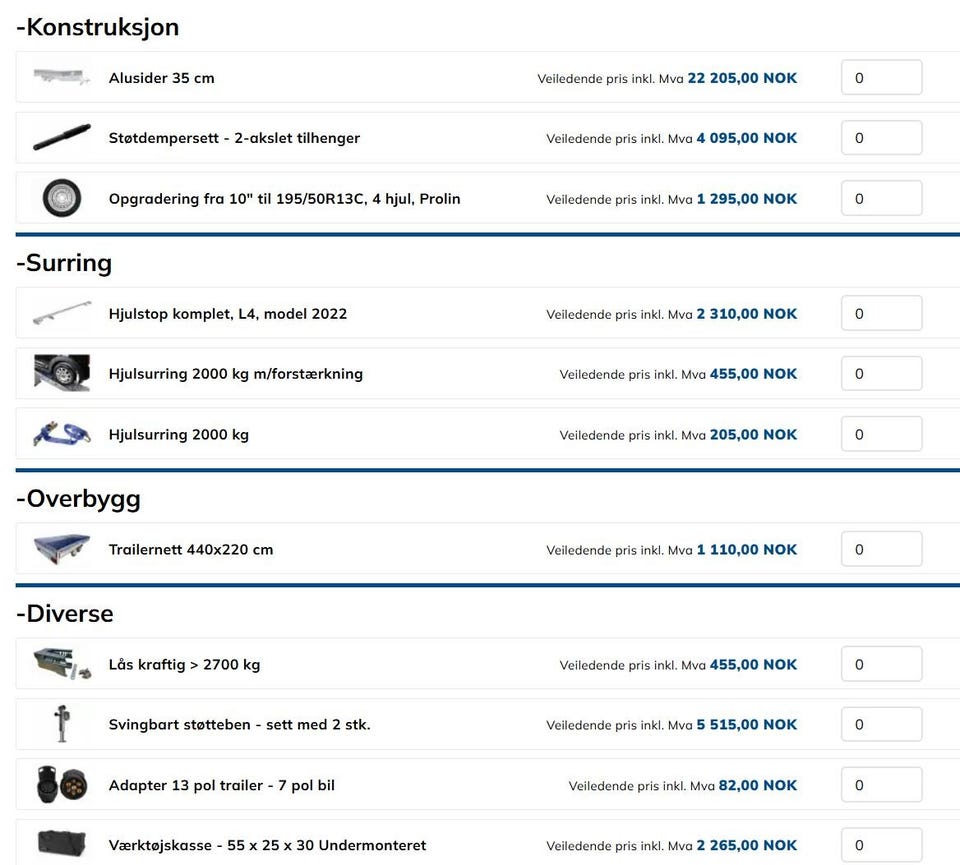This screenshot has height=865, width=960.
Task: Open Opgradering fra 10" til 195/50R13C item
Action: 284,199
